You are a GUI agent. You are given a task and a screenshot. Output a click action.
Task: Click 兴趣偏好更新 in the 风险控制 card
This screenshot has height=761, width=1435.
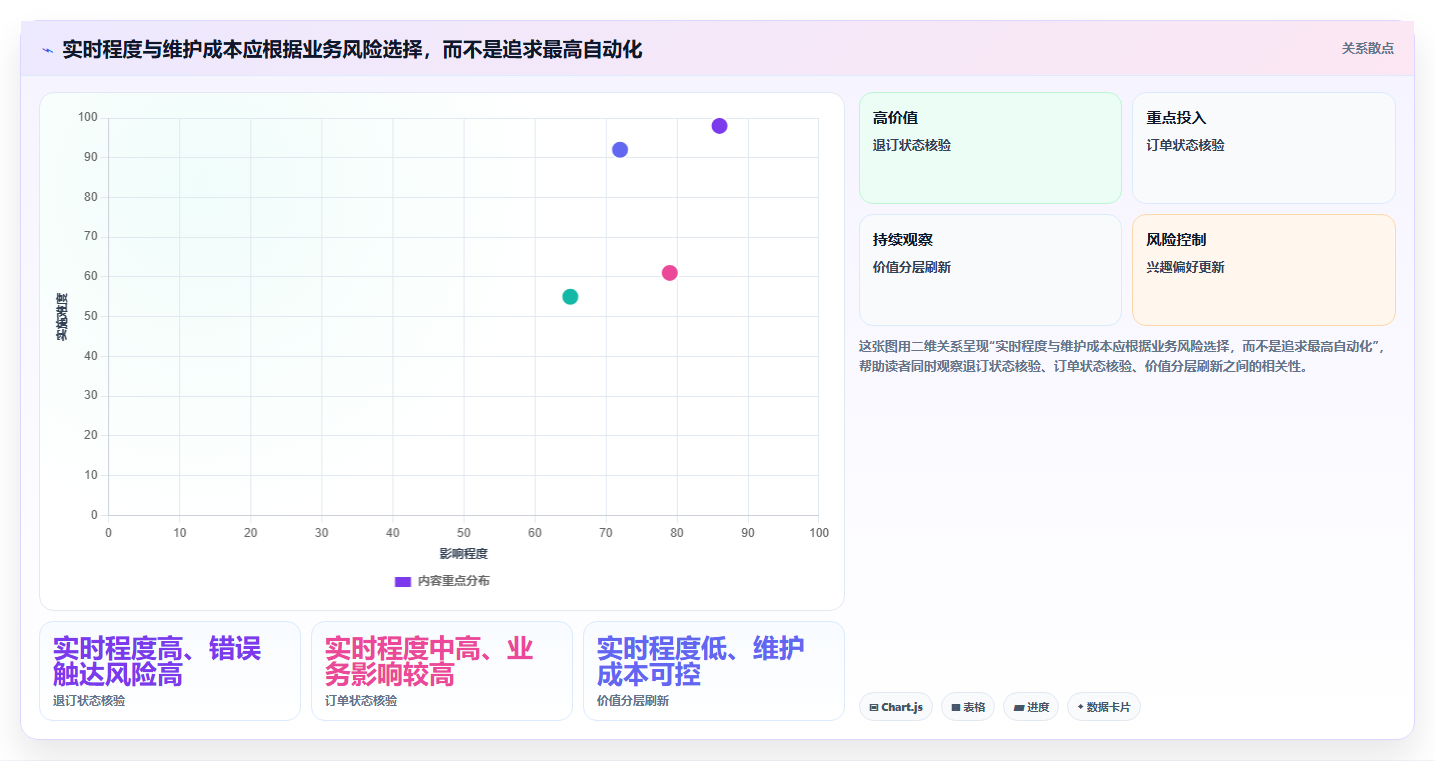click(x=1185, y=267)
